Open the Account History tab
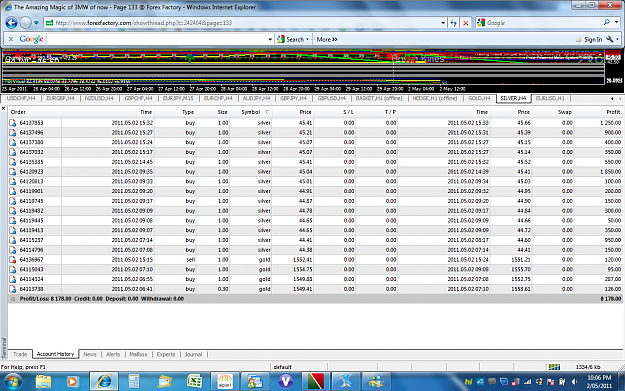The image size is (625, 391). pos(55,354)
